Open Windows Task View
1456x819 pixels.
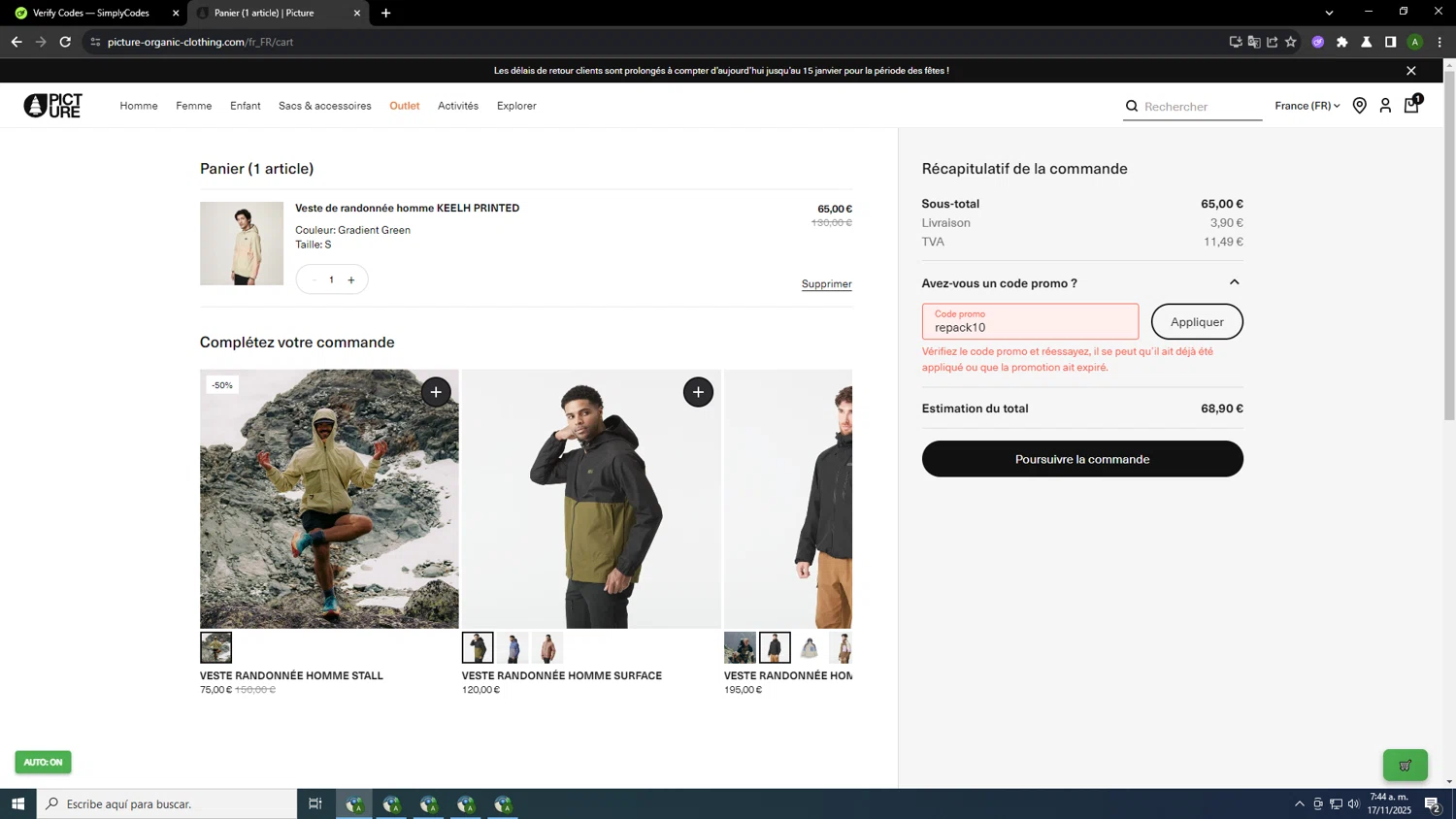(314, 803)
